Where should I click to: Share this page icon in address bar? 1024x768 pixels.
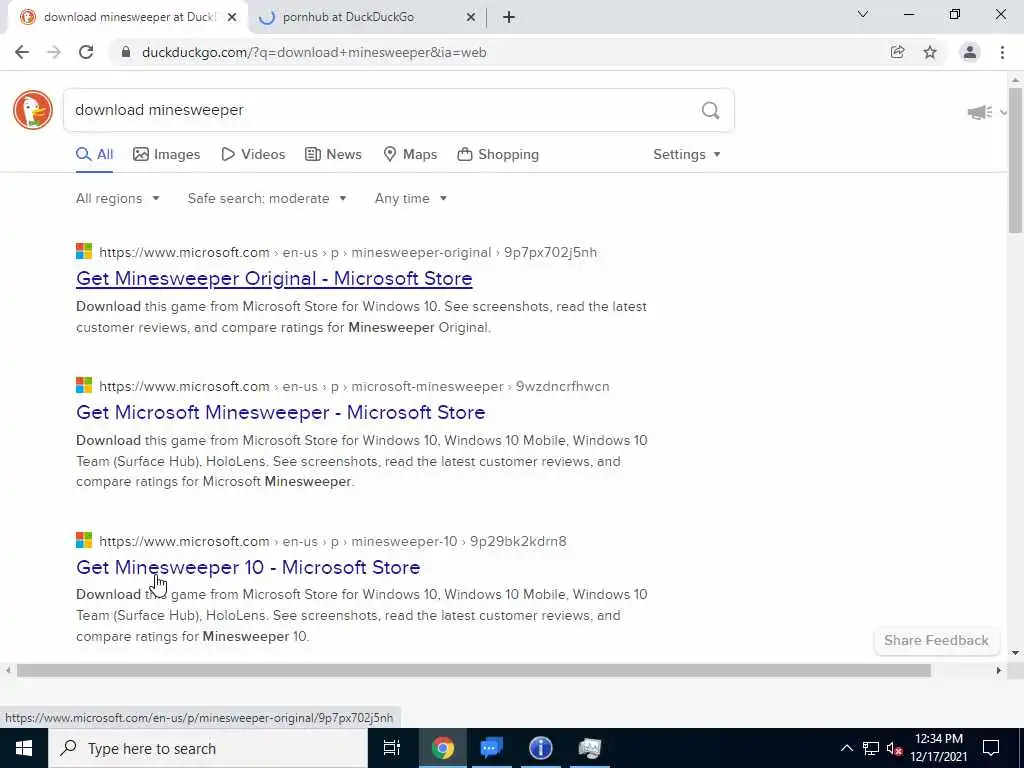pos(897,52)
